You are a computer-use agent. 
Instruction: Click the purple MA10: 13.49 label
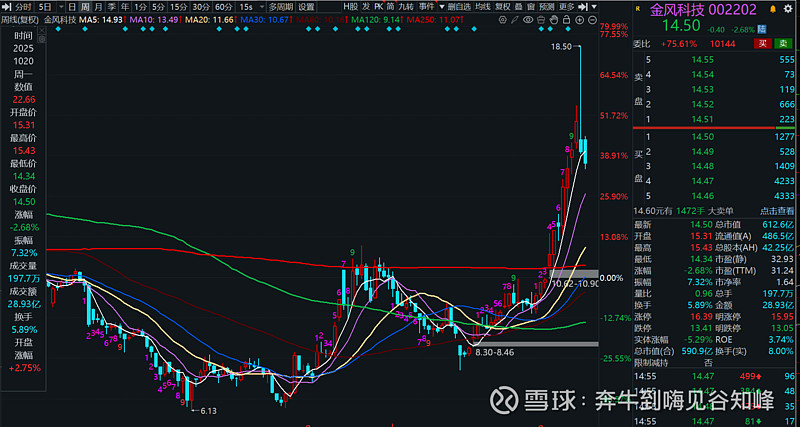tap(154, 19)
